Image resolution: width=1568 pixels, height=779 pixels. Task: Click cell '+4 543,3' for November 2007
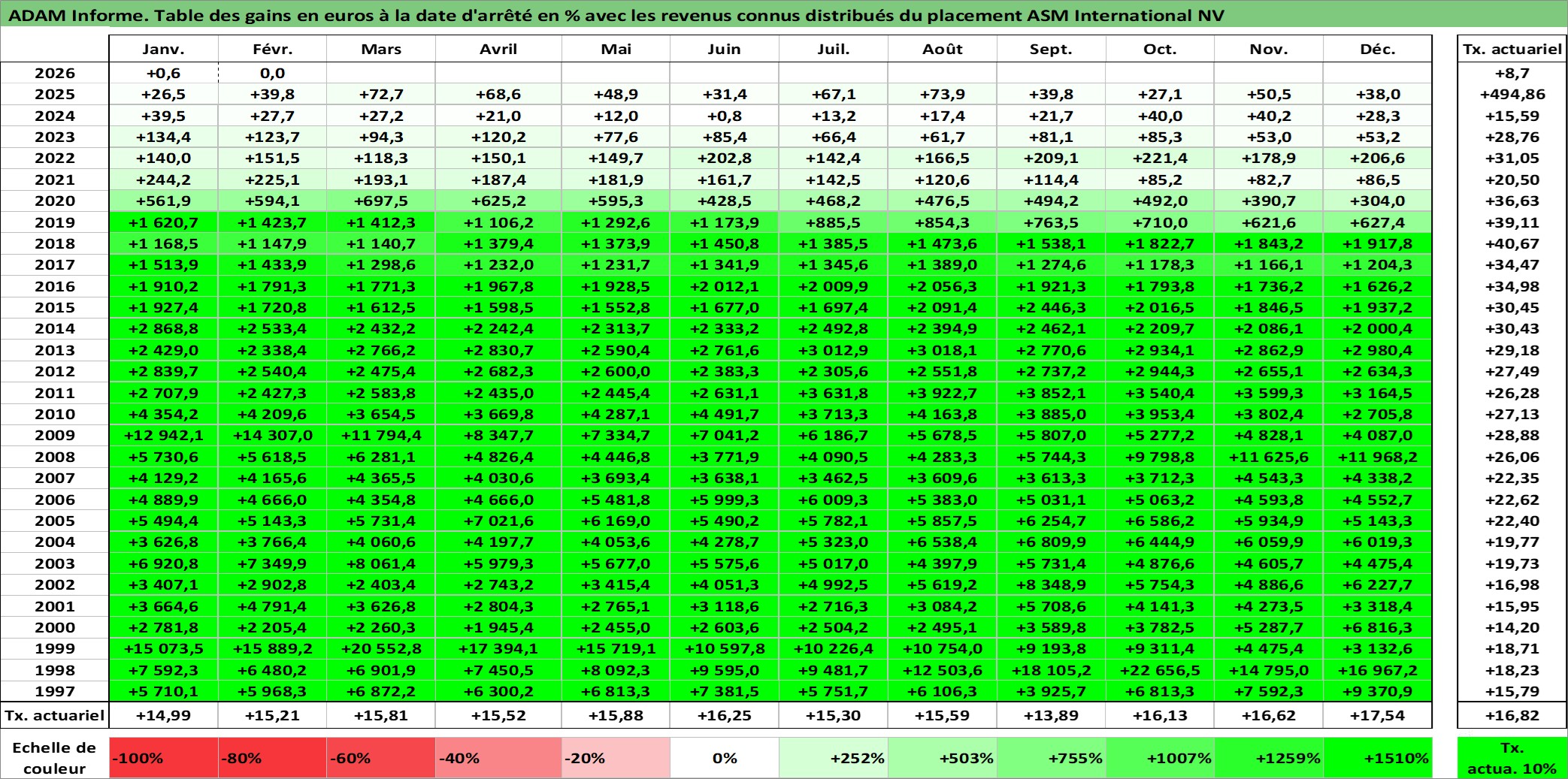[x=1269, y=478]
